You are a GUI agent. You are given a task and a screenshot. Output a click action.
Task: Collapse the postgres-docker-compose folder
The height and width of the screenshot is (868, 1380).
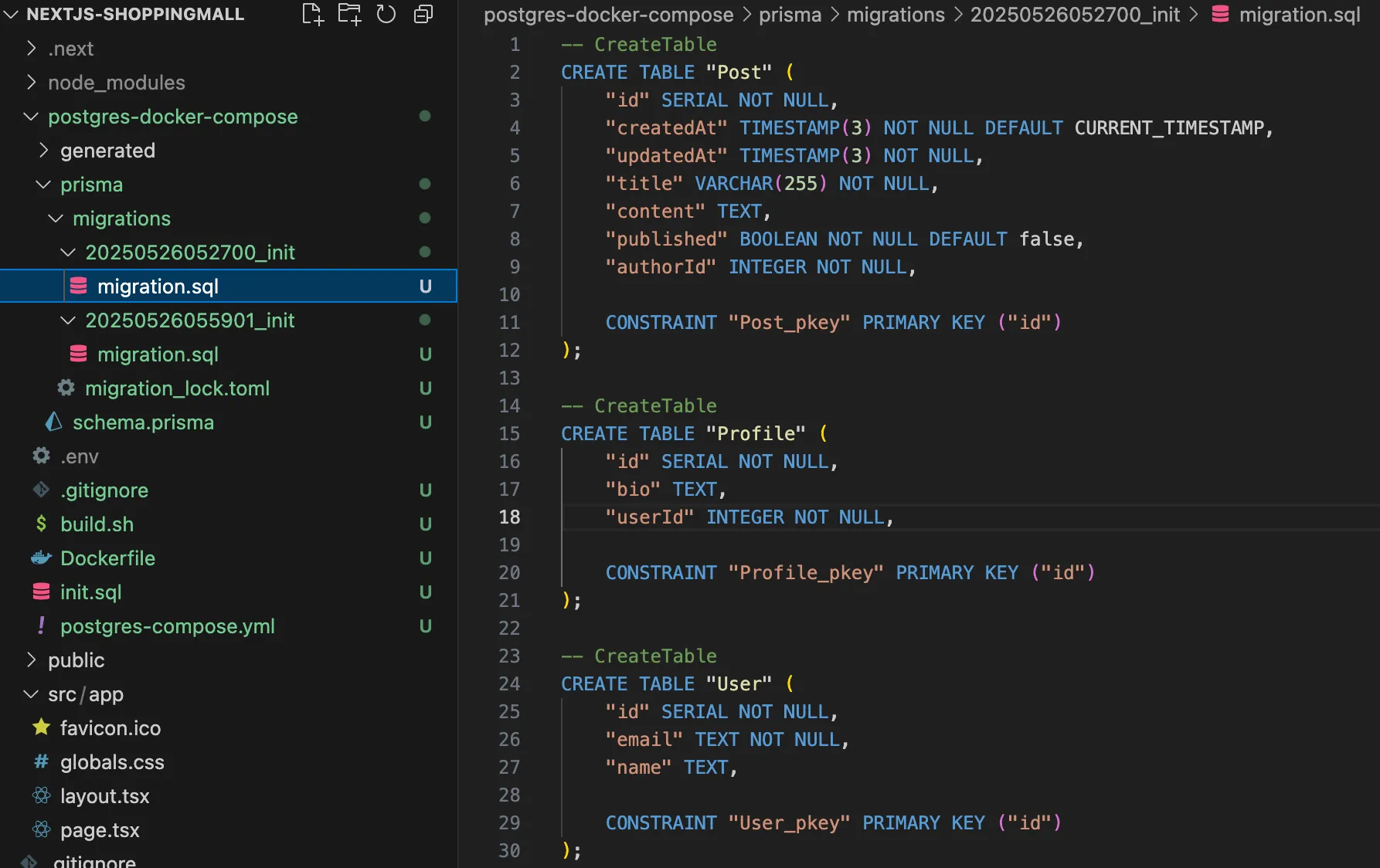[31, 117]
